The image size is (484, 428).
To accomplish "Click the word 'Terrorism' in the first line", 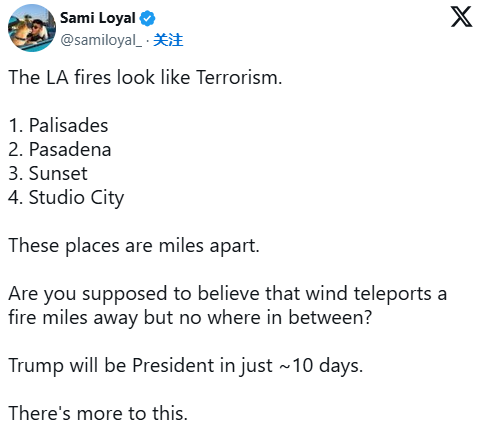I will pyautogui.click(x=236, y=77).
